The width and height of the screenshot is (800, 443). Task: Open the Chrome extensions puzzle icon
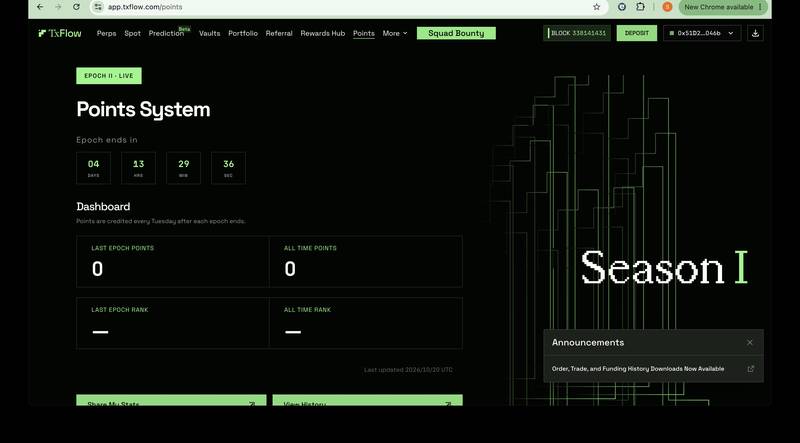point(640,7)
